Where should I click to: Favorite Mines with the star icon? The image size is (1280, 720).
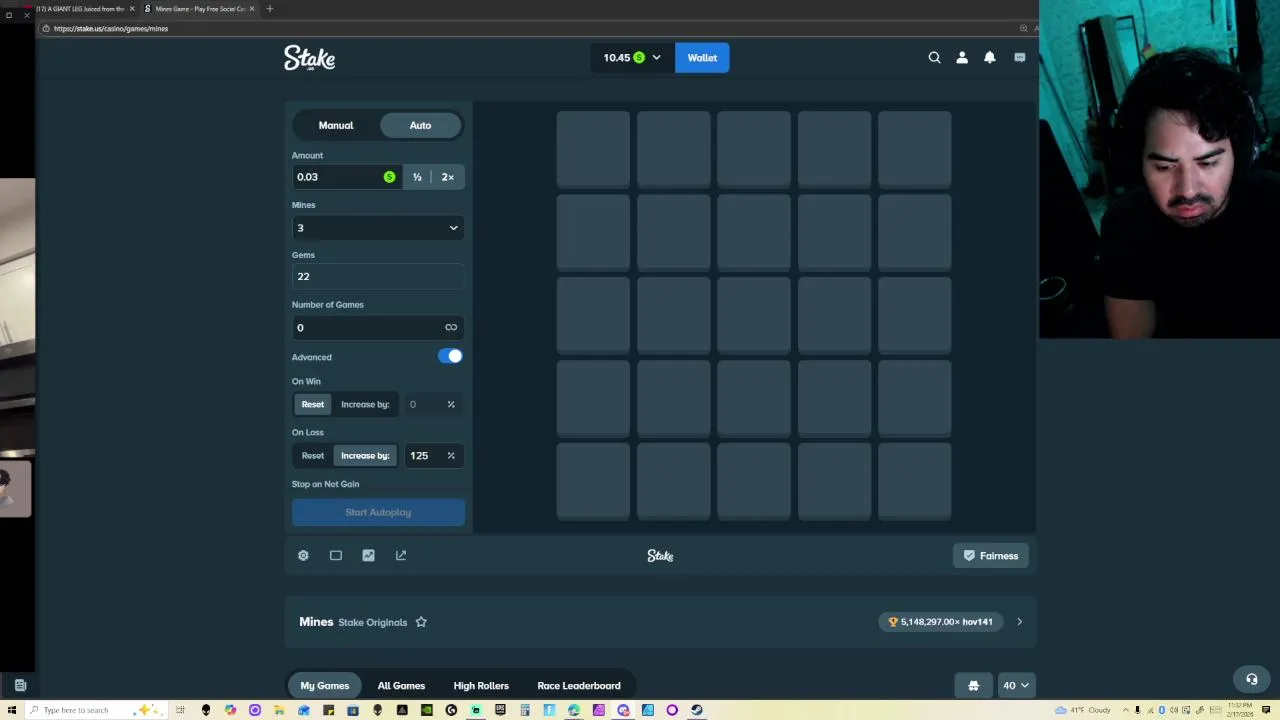[421, 622]
